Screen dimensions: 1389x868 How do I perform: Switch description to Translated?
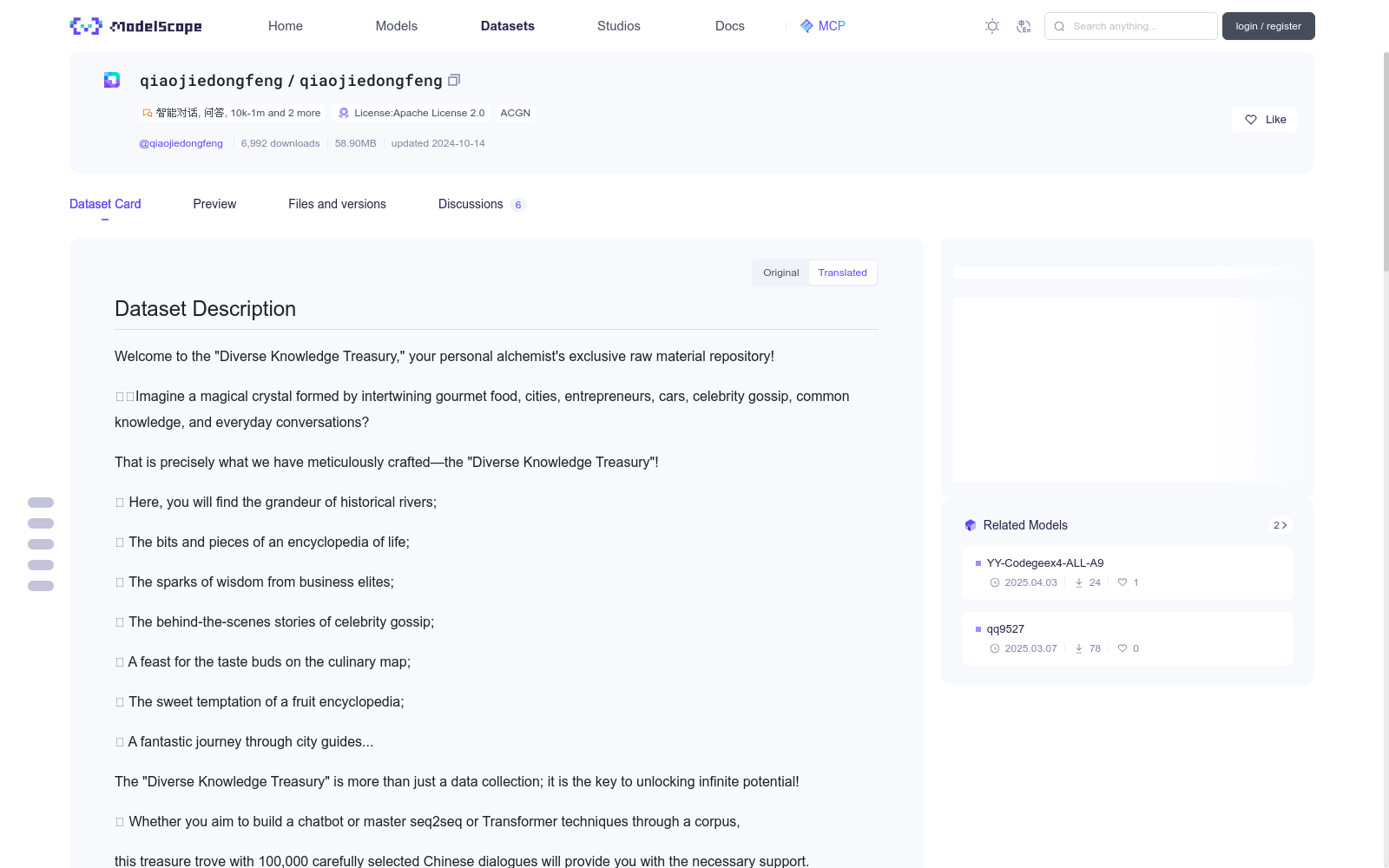(x=842, y=273)
